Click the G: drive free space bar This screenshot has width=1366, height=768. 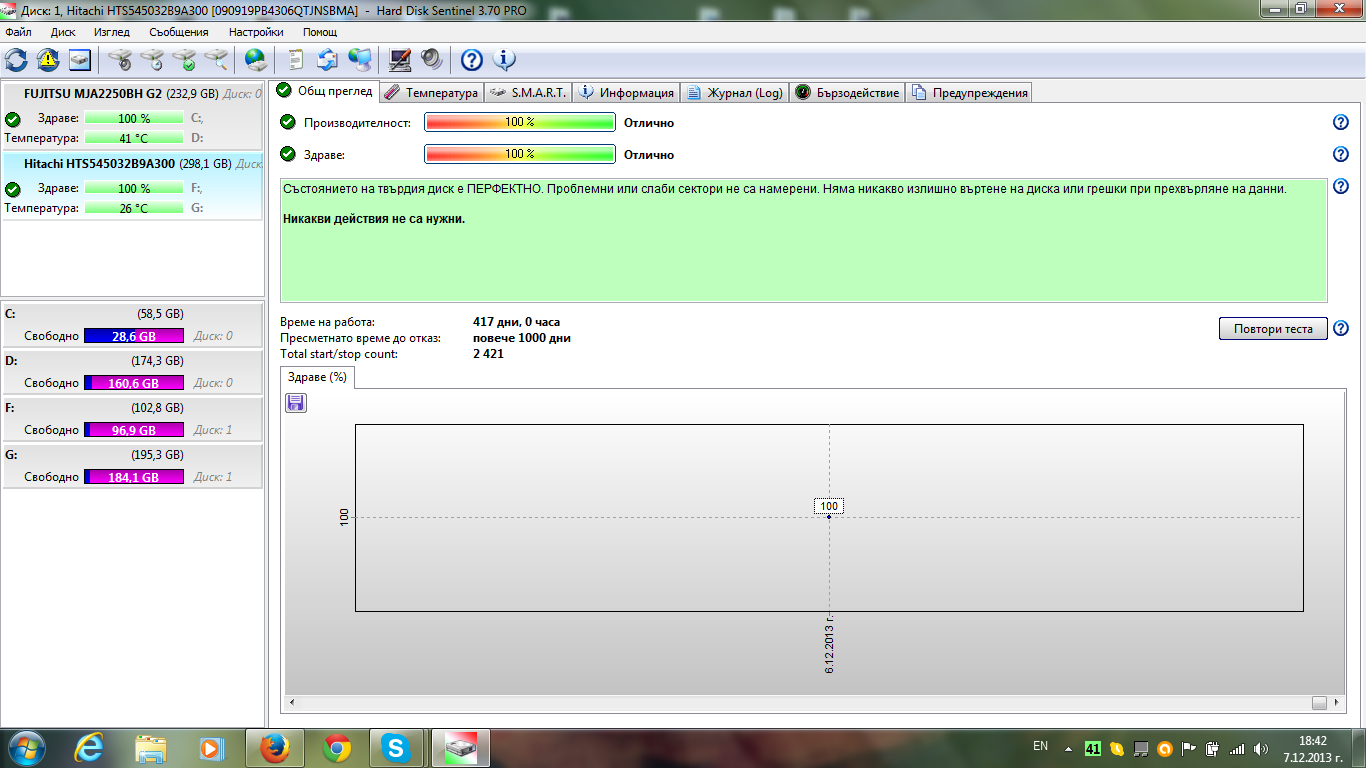[x=134, y=477]
